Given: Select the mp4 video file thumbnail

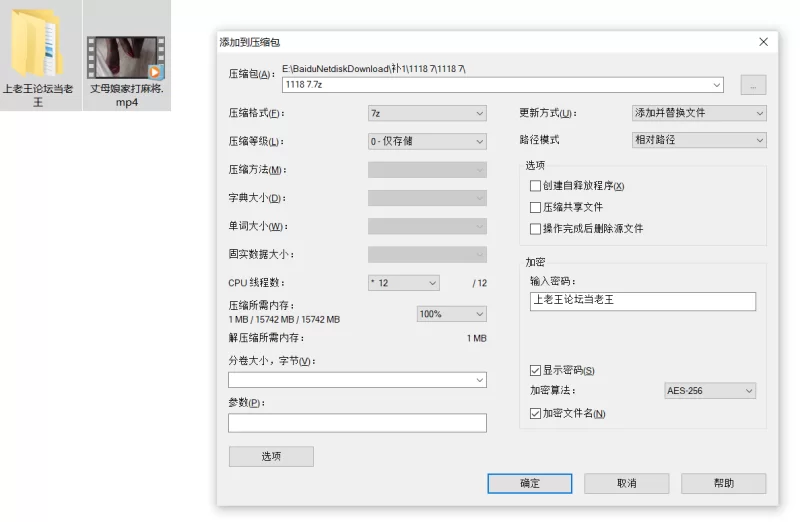Looking at the screenshot, I should (x=125, y=57).
